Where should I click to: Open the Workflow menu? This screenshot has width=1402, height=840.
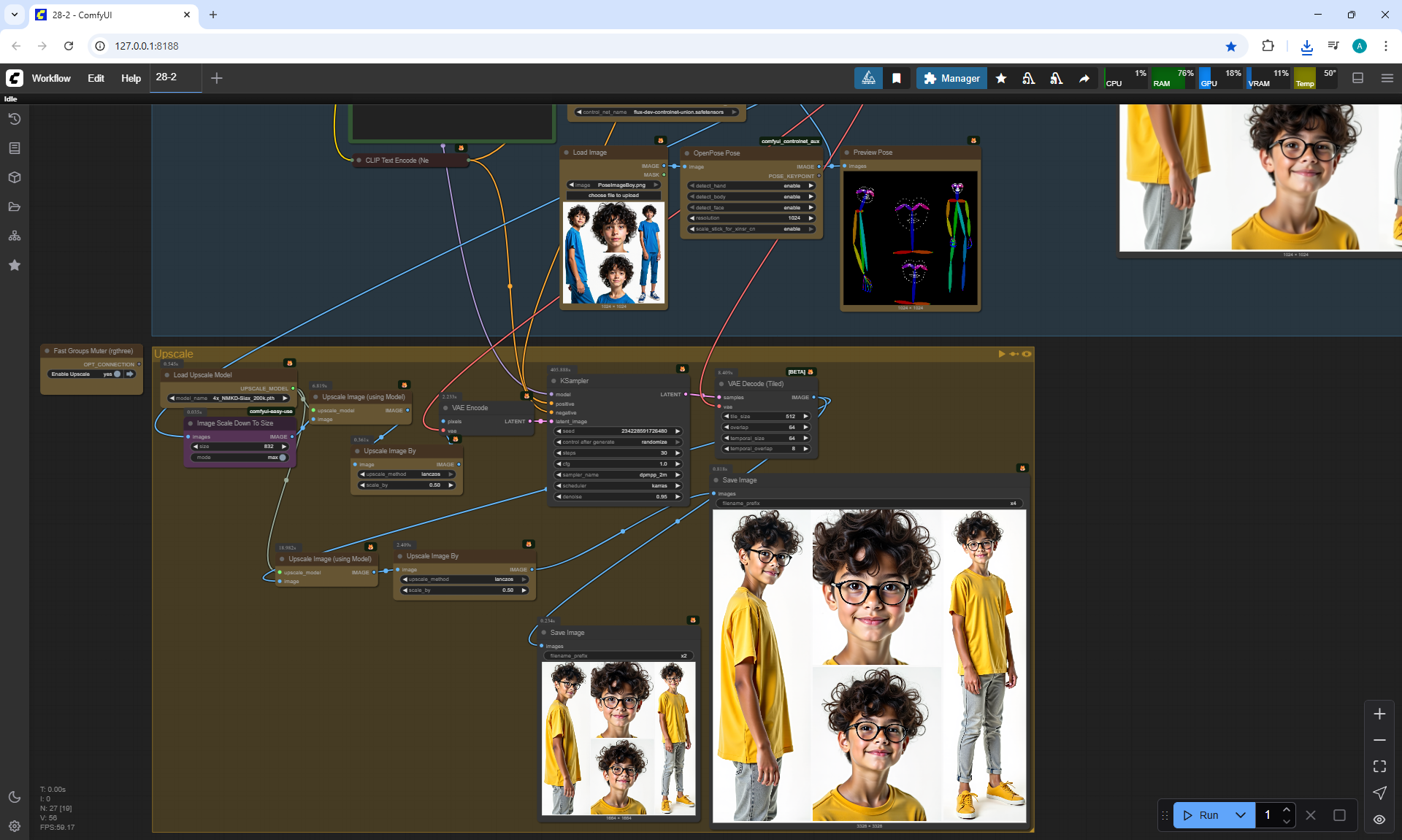(x=51, y=78)
